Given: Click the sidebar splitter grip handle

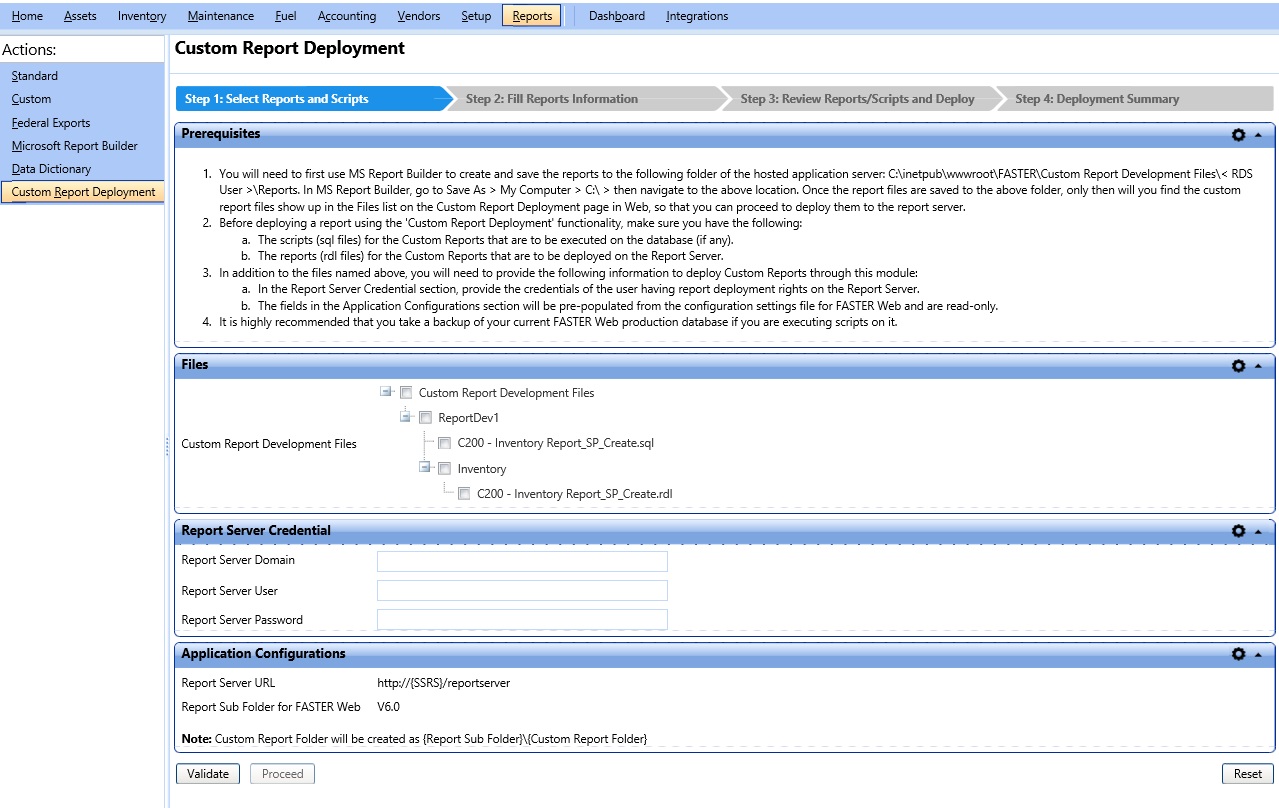Looking at the screenshot, I should (167, 447).
